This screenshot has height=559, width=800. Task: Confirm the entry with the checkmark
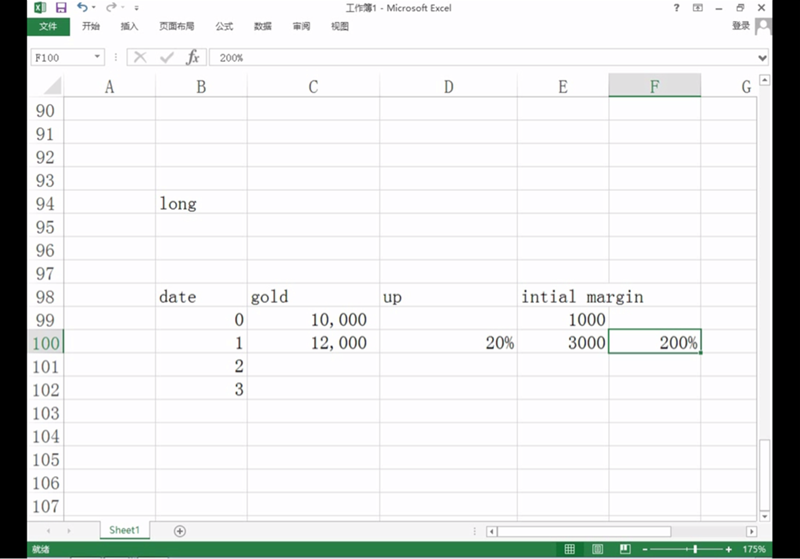167,58
